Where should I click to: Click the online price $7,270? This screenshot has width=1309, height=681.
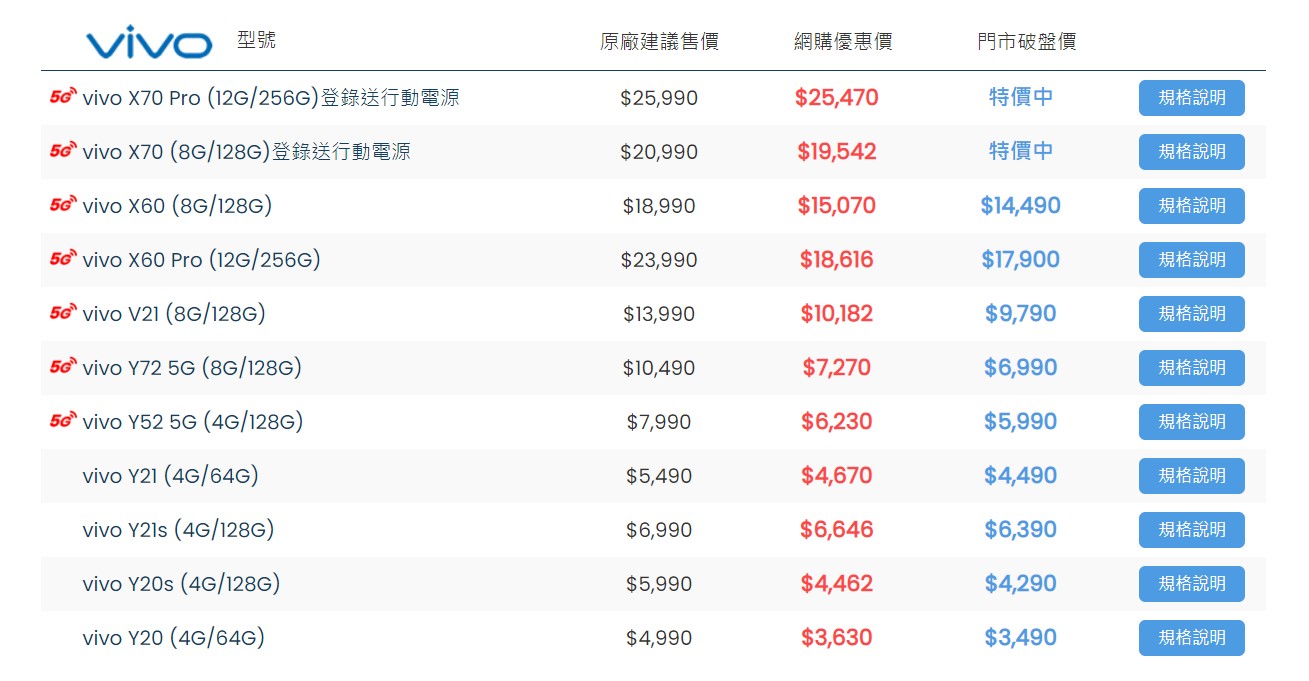coord(837,368)
